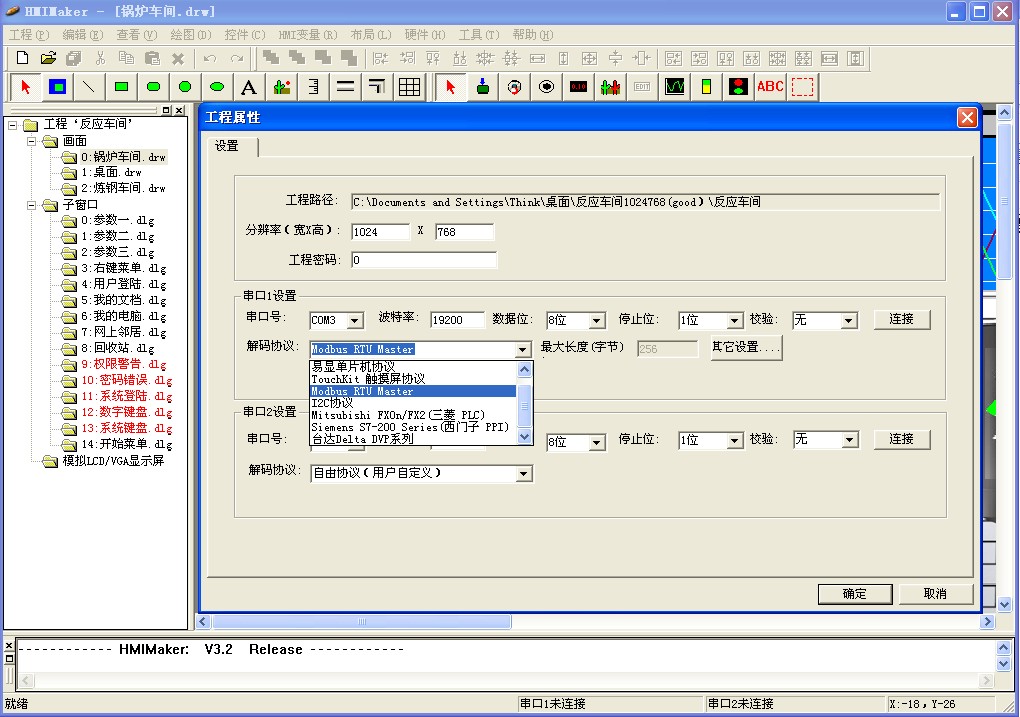Screen dimensions: 1020x717
Task: Select the 0.10 numeric display control
Action: coord(578,87)
